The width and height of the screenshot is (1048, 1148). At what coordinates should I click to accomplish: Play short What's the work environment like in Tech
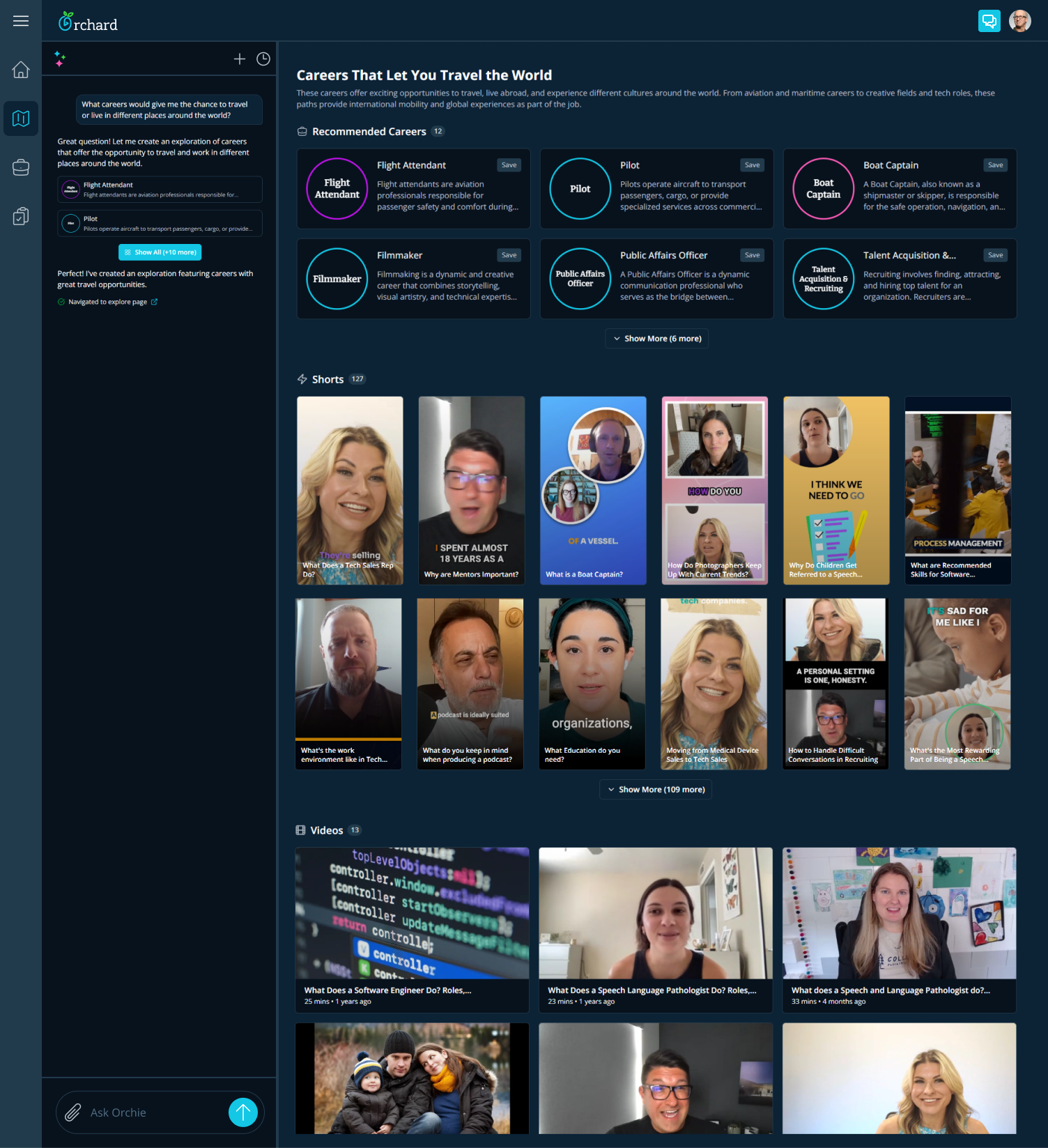[x=348, y=684]
